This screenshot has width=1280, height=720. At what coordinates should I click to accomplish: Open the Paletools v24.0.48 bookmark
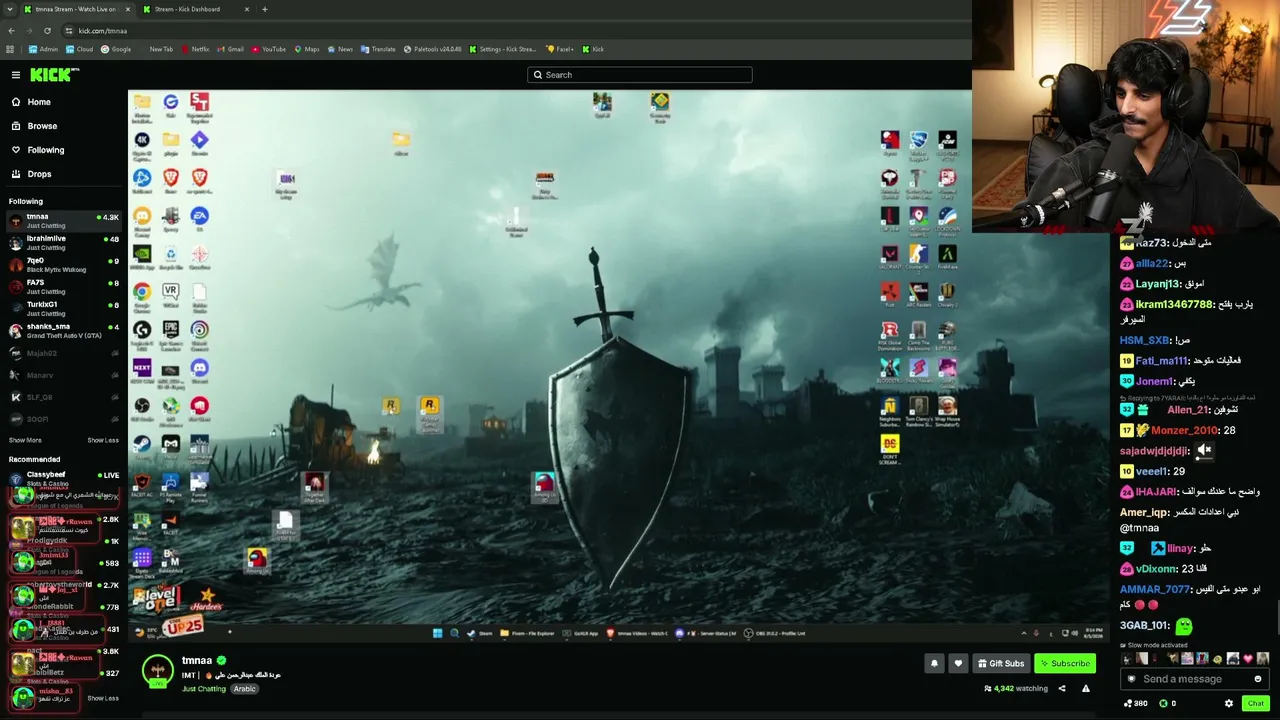(433, 49)
